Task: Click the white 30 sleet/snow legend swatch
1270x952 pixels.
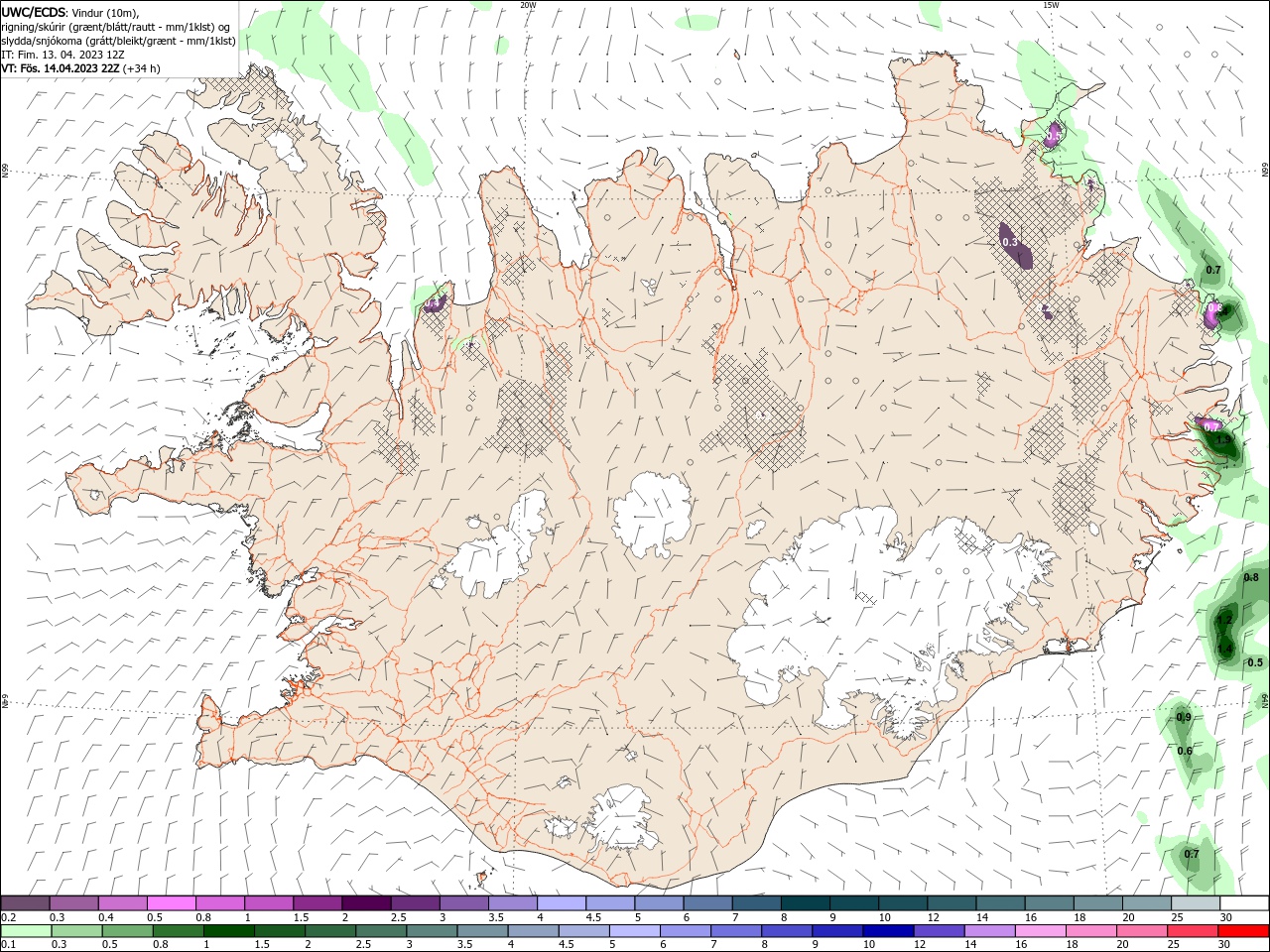Action: click(x=1244, y=903)
